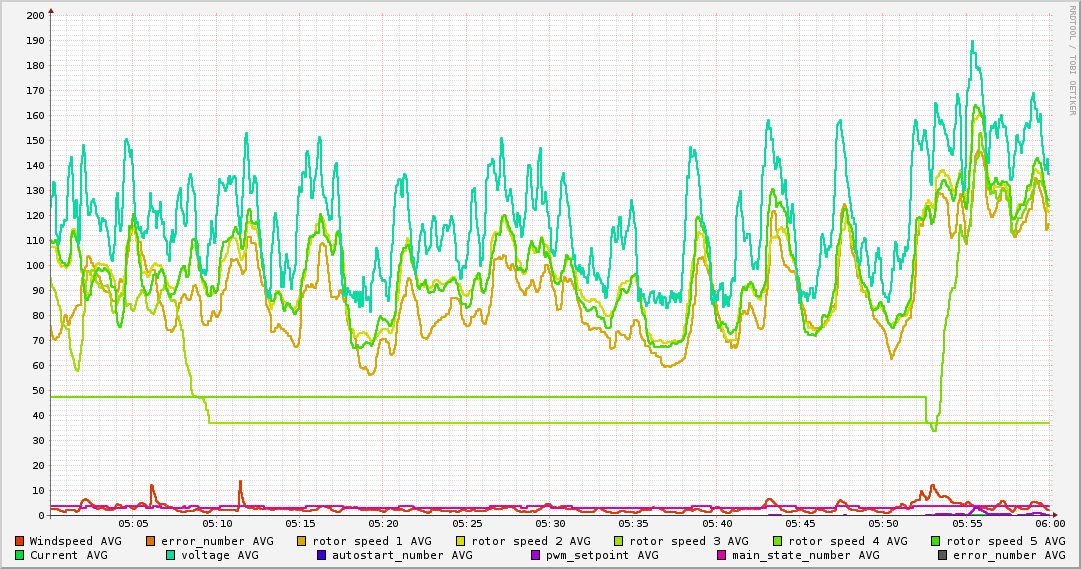Select the rotor speed 2 AVG yellow swatch
1081x569 pixels.
coord(461,541)
